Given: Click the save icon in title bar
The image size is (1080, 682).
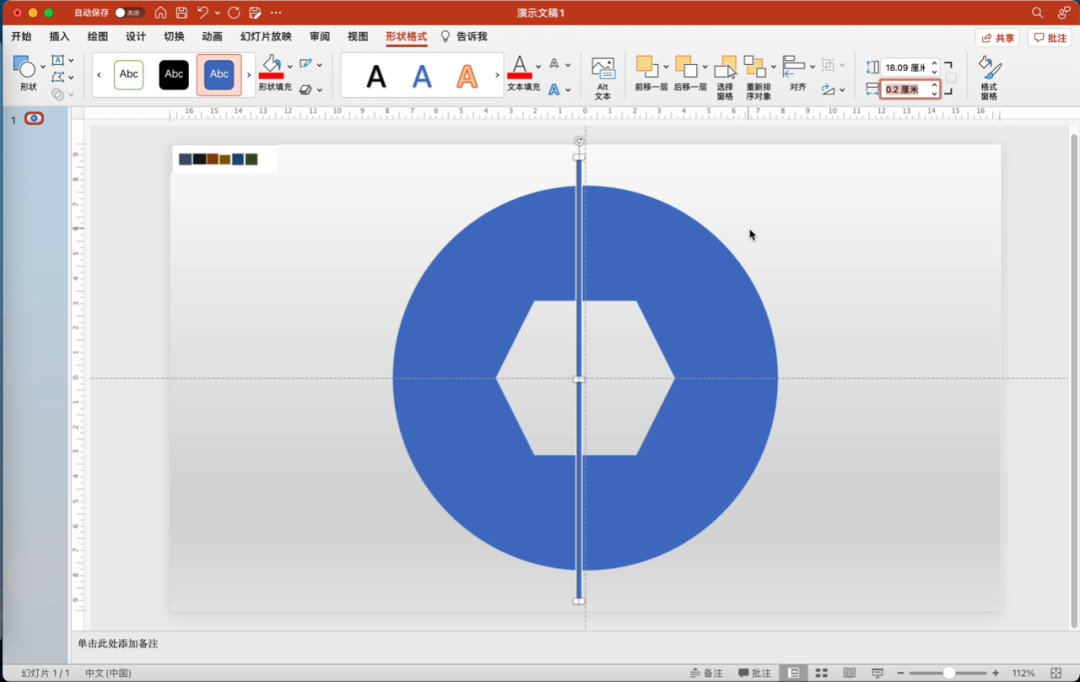Looking at the screenshot, I should [x=181, y=13].
